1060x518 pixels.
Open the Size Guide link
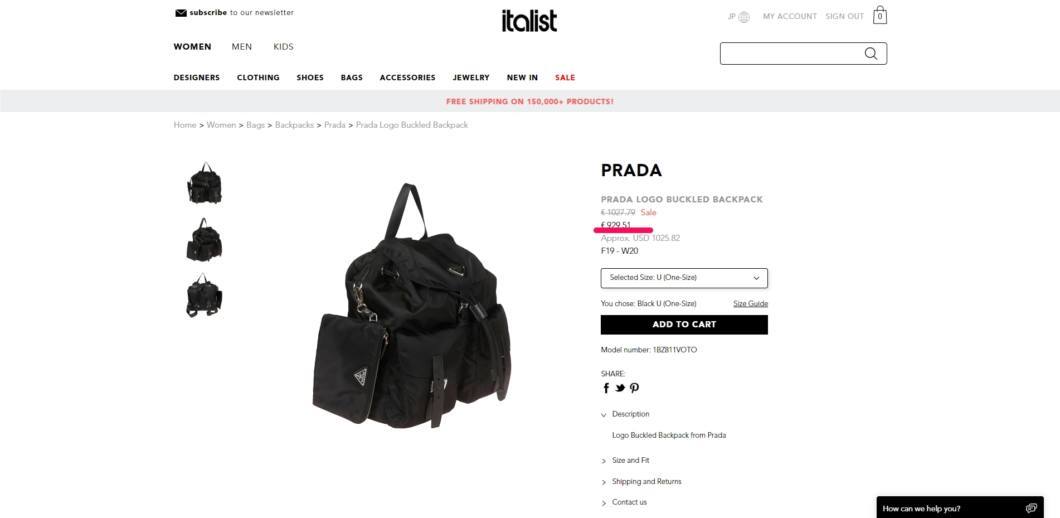750,304
